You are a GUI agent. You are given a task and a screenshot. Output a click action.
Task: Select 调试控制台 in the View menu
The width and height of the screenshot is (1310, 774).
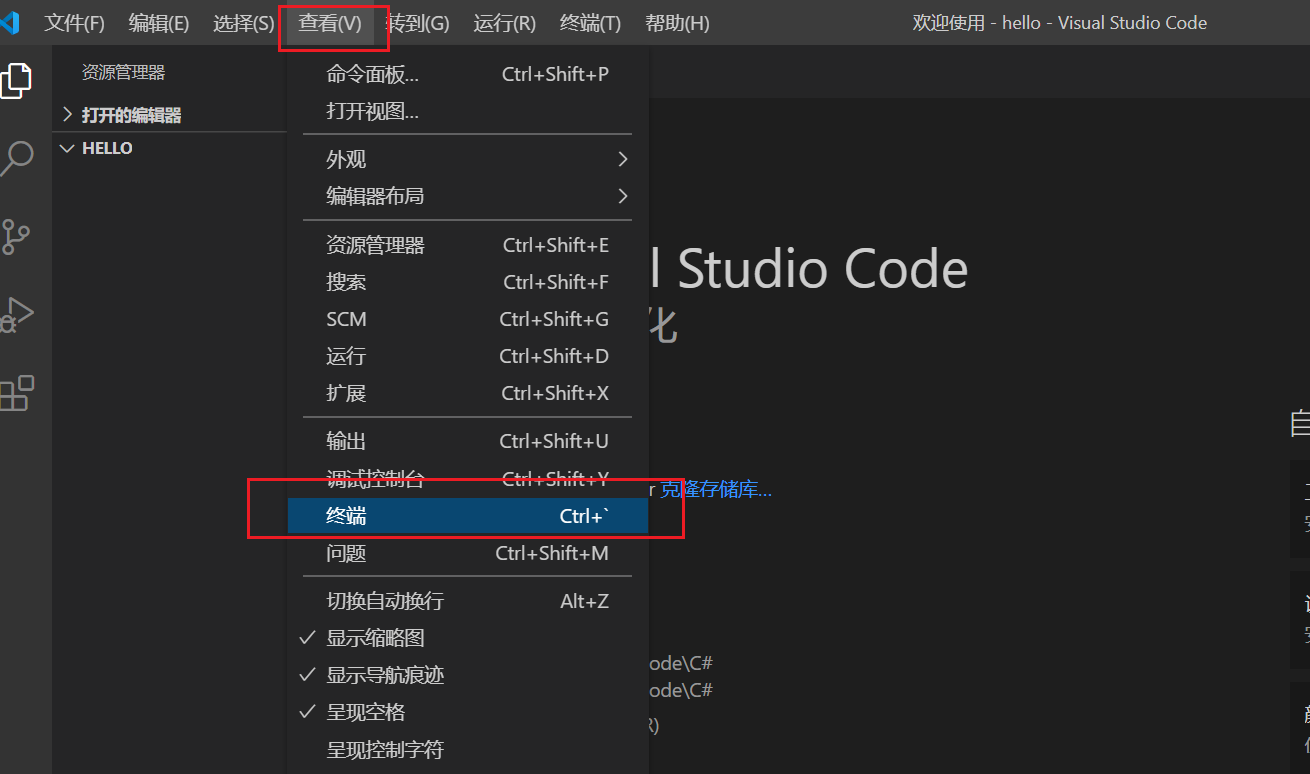point(468,479)
